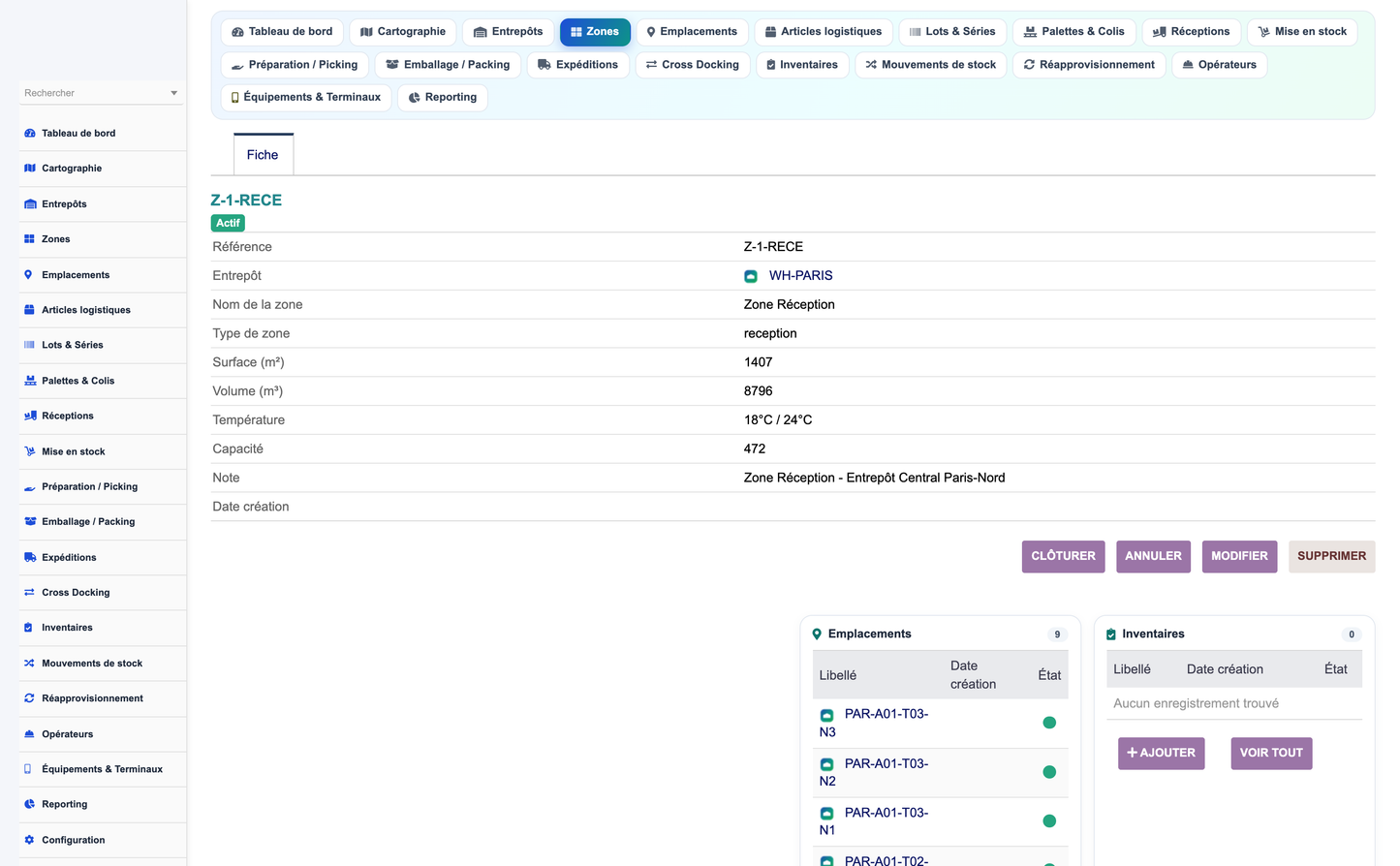Viewport: 1400px width, 866px height.
Task: Open location link PAR-A01-T03-N1
Action: point(874,821)
